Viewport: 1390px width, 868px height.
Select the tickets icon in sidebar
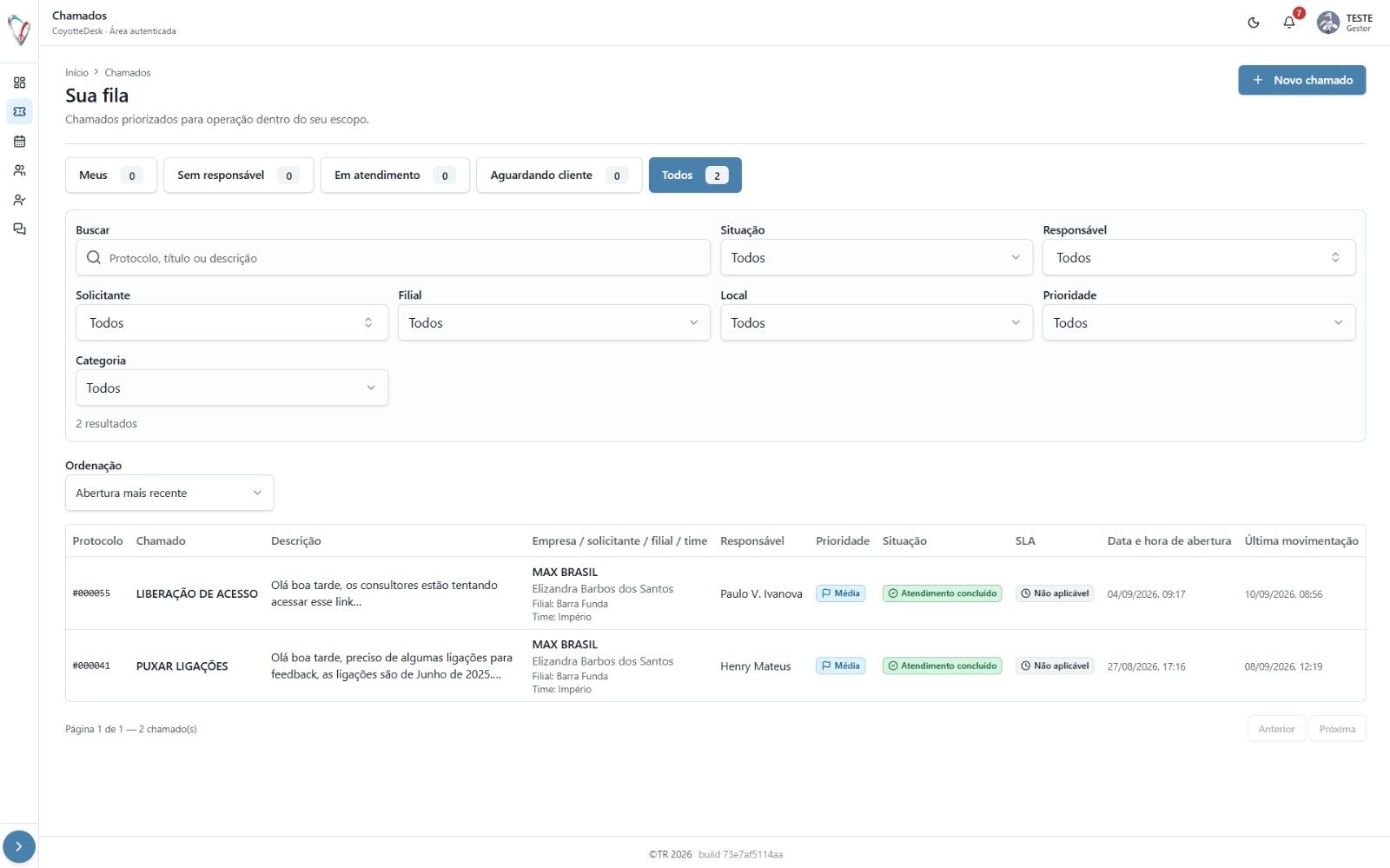click(x=19, y=111)
